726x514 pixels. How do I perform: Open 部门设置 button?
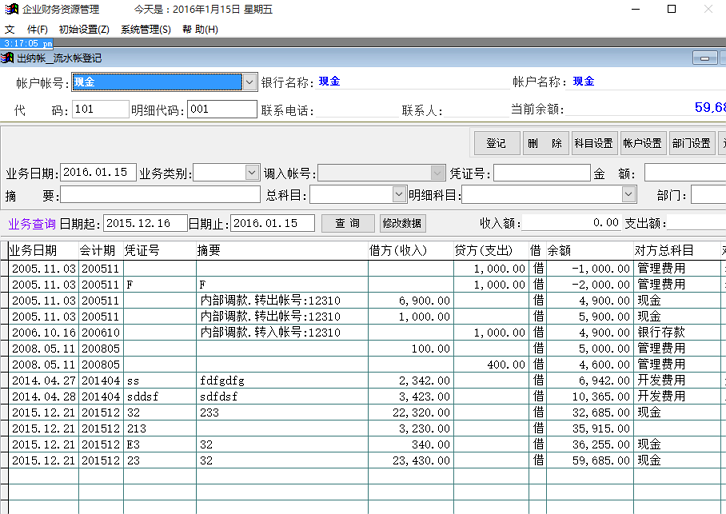[691, 143]
